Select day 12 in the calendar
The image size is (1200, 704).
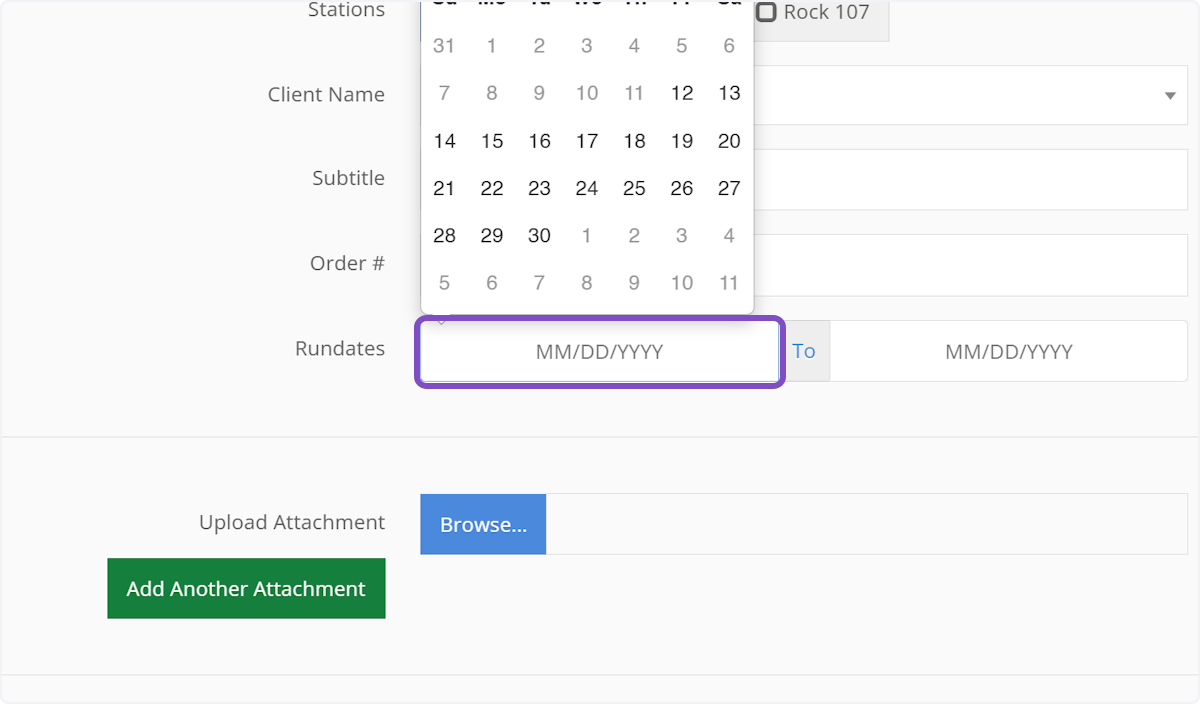[x=682, y=93]
